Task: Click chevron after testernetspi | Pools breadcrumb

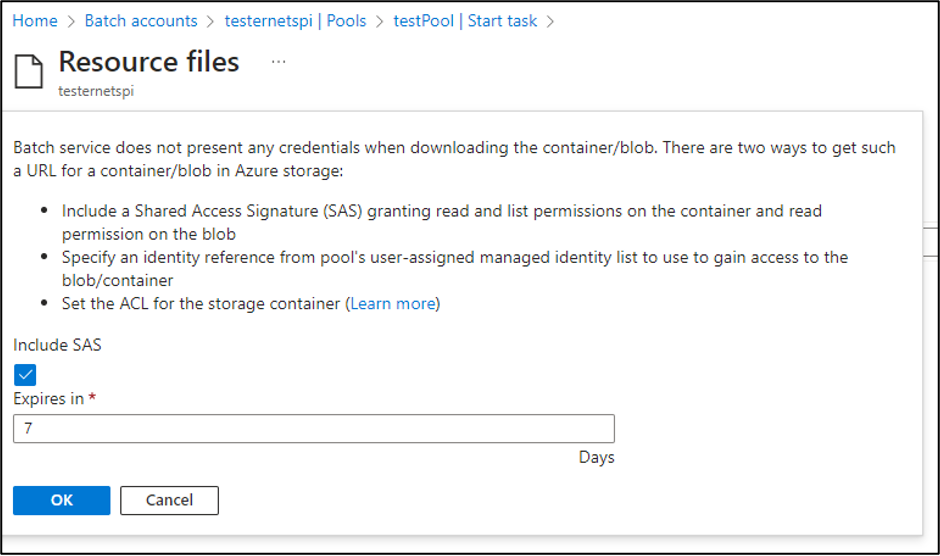Action: click(379, 22)
